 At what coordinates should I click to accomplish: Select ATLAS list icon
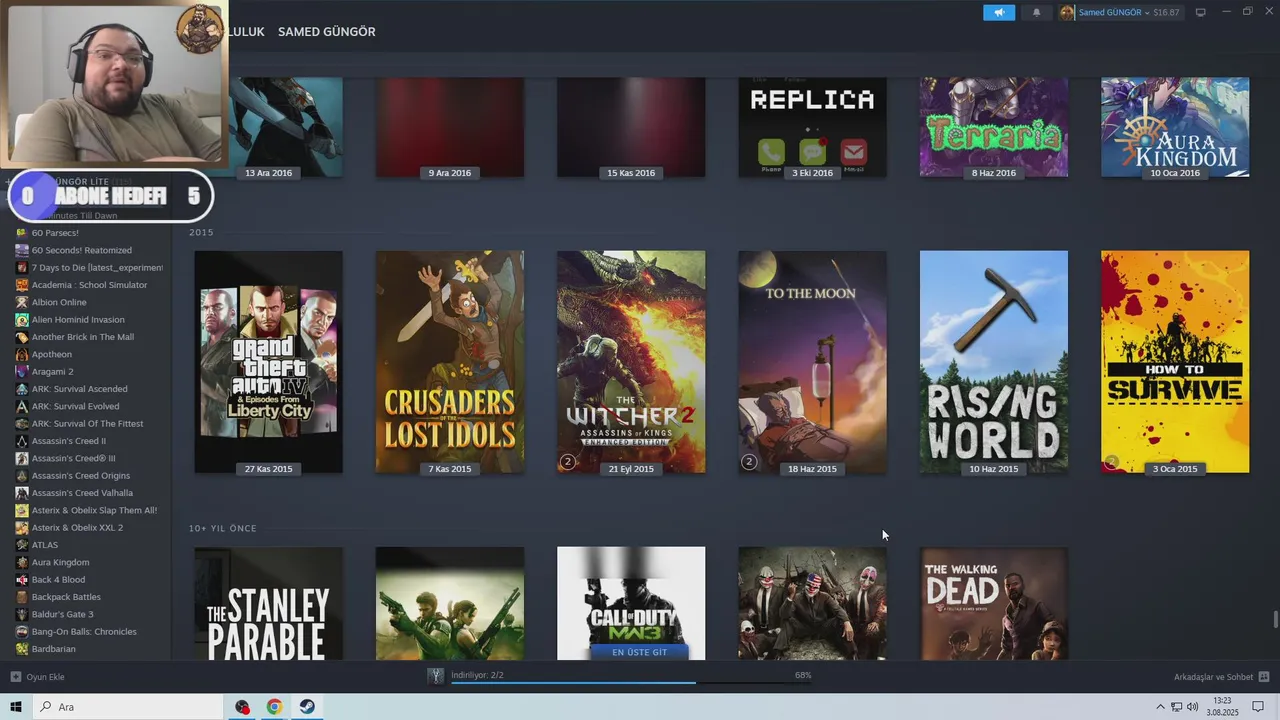(22, 545)
